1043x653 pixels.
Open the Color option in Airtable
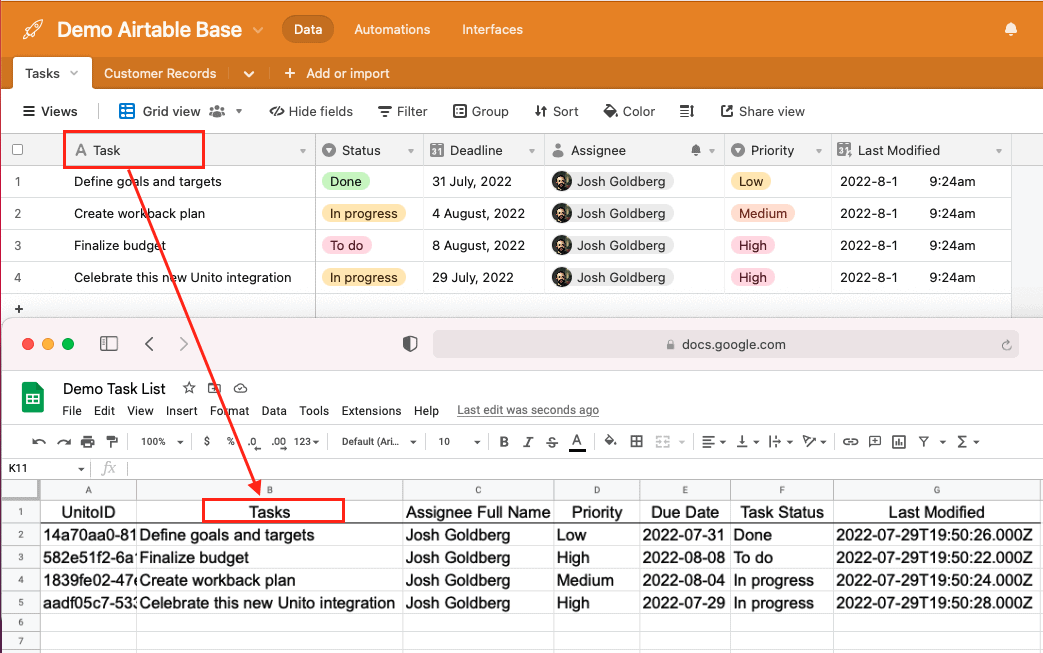click(x=629, y=111)
